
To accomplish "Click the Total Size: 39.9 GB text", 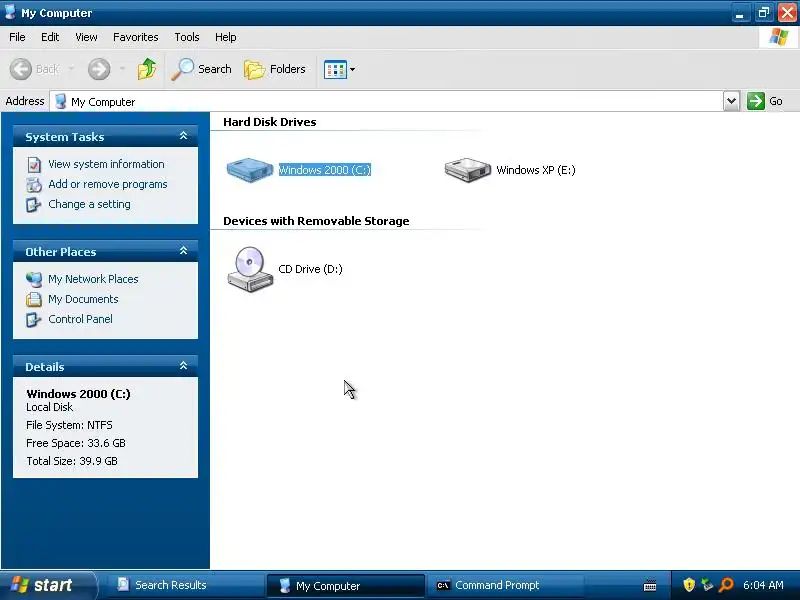I will coord(72,461).
